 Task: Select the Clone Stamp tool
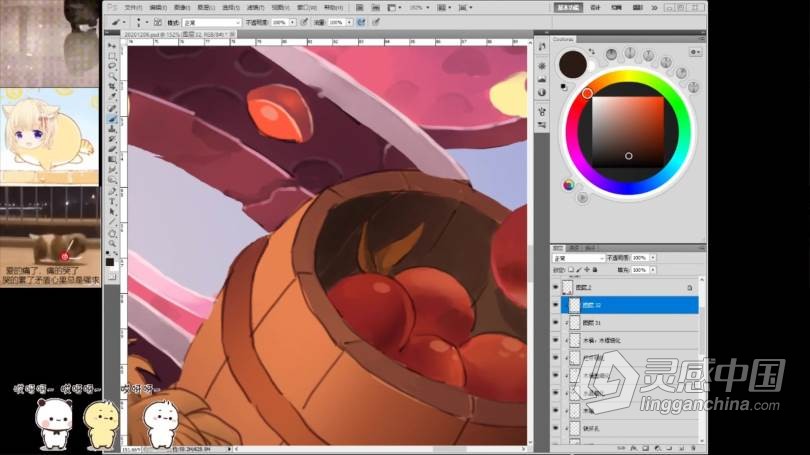112,129
